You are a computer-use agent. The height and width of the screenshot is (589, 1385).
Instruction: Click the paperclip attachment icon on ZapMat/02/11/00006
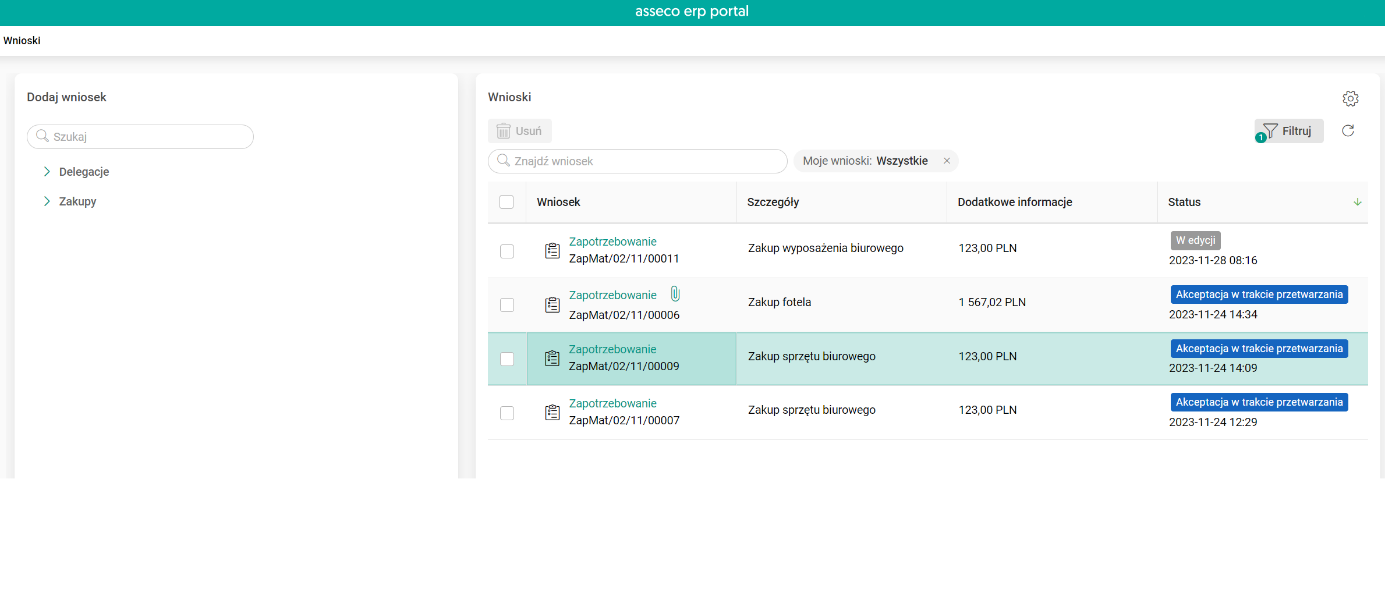675,294
